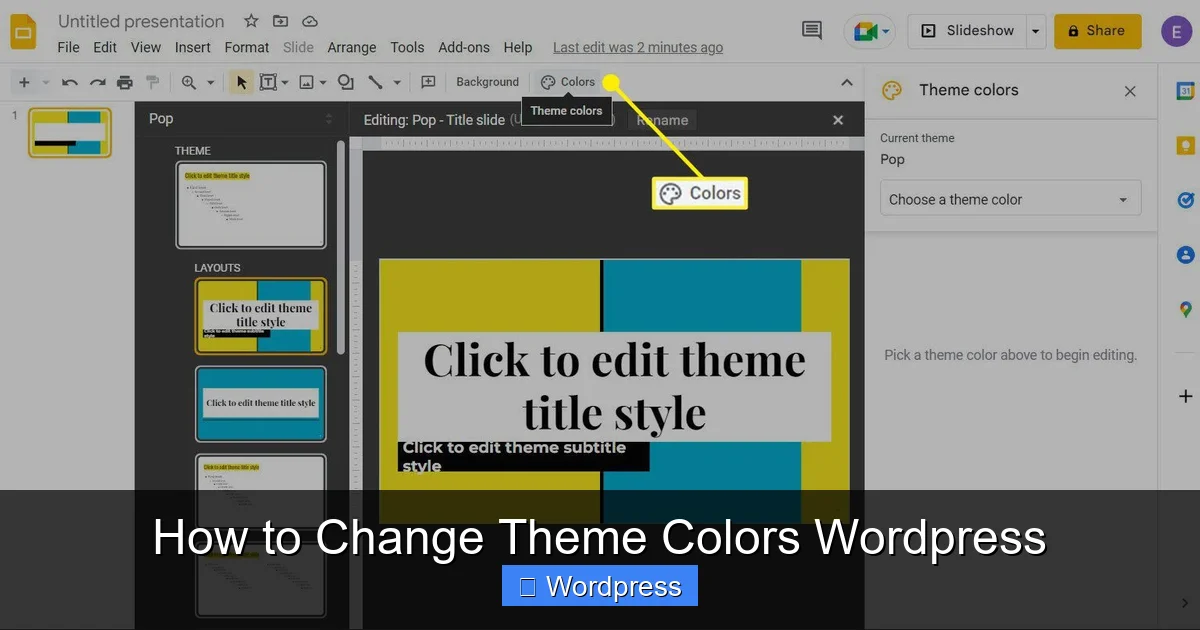Open Google Tasks in the side panel

pos(1185,200)
